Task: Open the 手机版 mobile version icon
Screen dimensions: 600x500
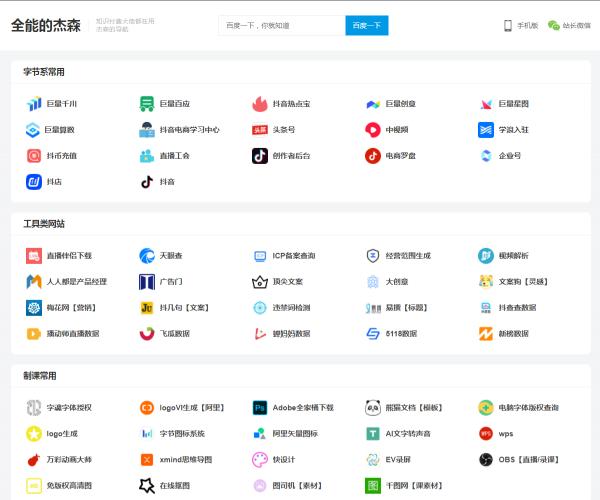Action: point(508,26)
